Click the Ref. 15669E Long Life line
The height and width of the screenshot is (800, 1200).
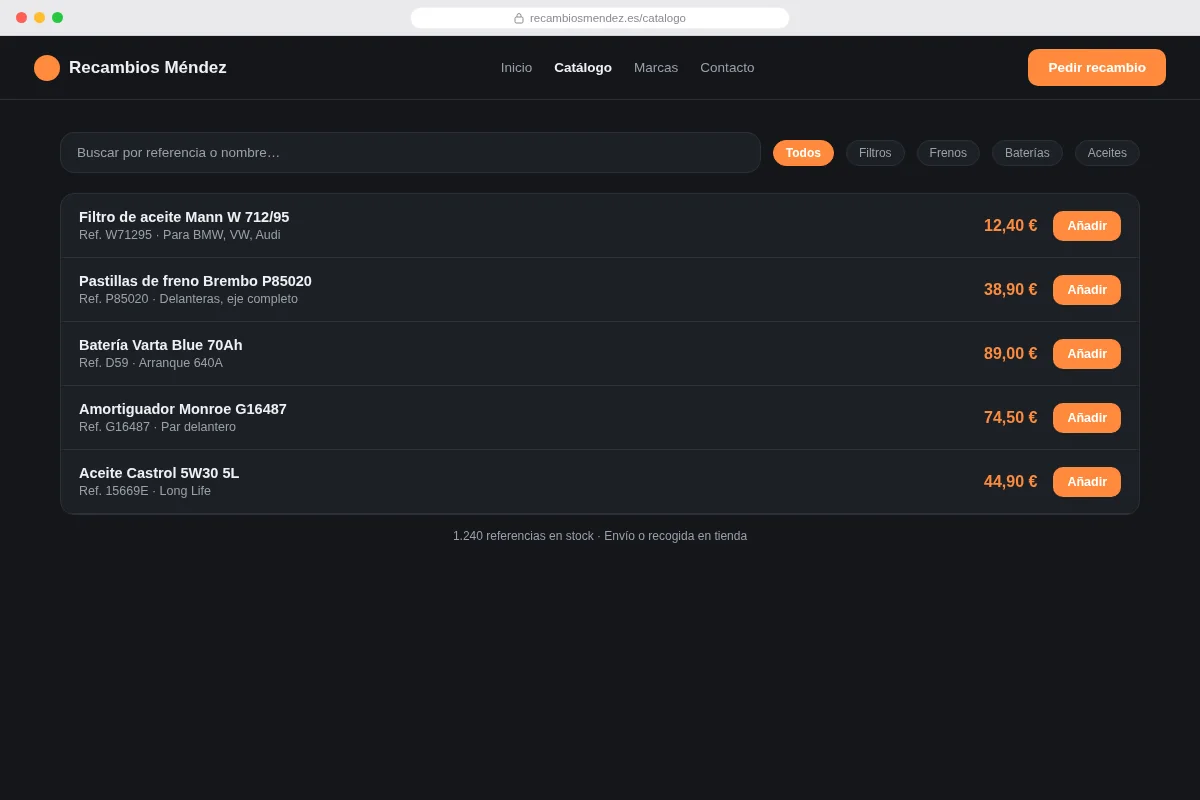tap(145, 491)
